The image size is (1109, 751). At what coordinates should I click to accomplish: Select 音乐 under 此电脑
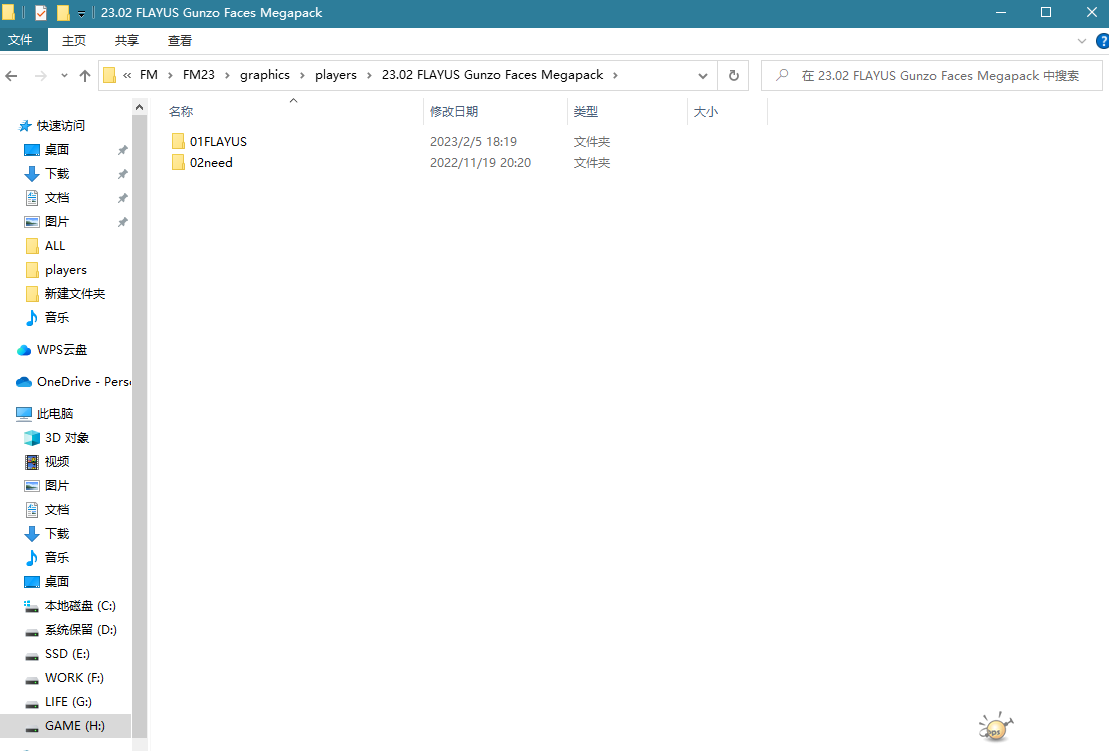pos(57,558)
